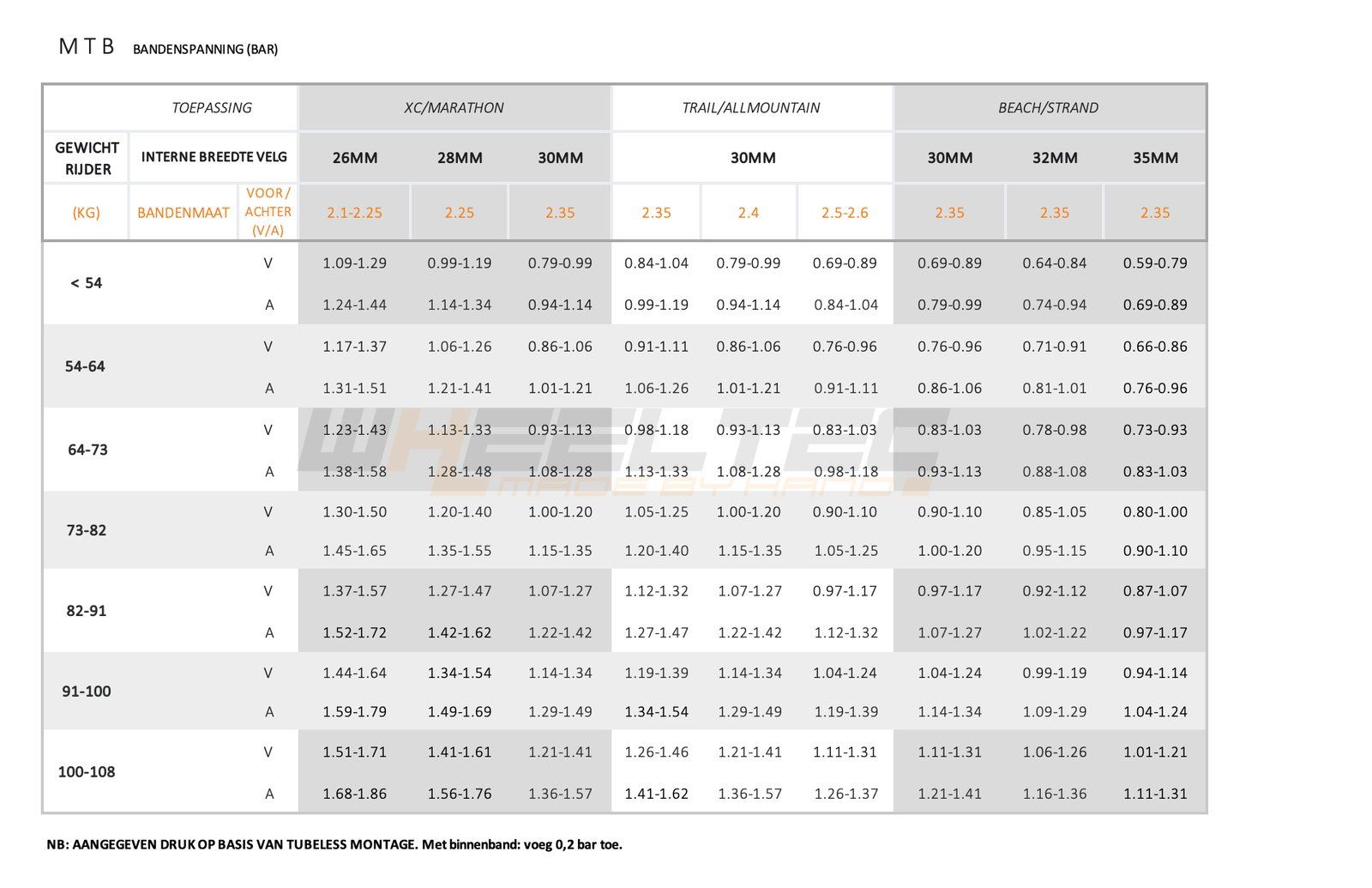
Task: Click the pressure value "1.35-1.55"
Action: click(x=460, y=551)
